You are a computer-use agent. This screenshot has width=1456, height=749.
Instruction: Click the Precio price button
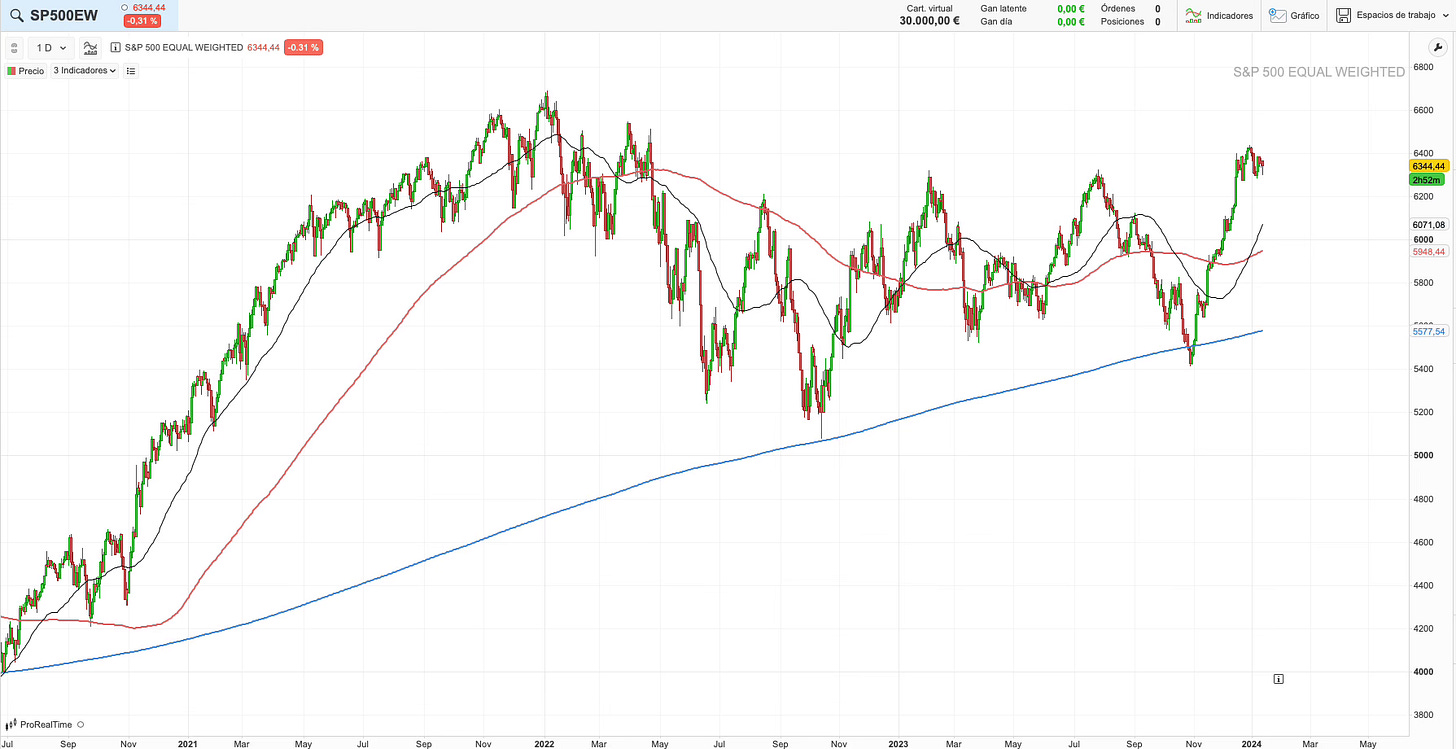(26, 71)
